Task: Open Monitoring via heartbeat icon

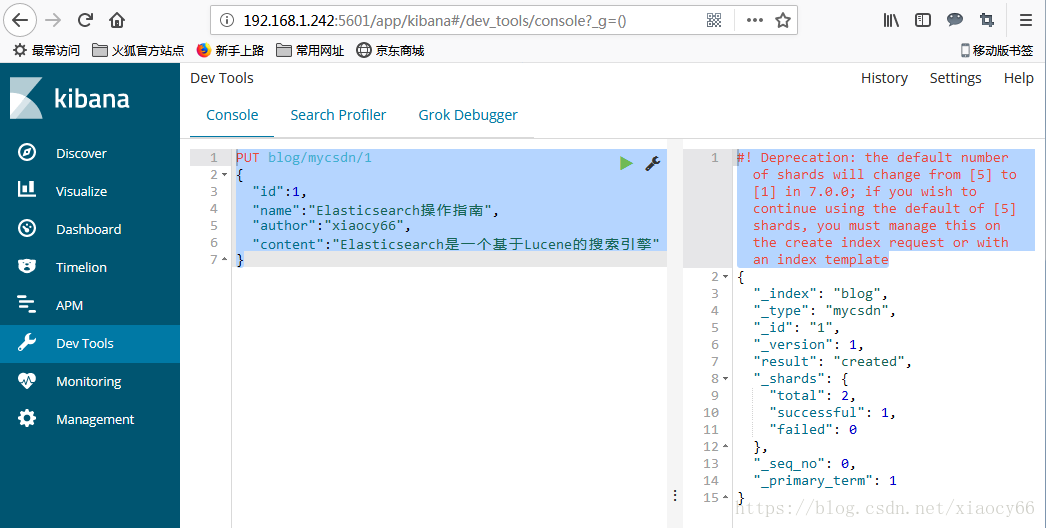Action: pos(27,380)
